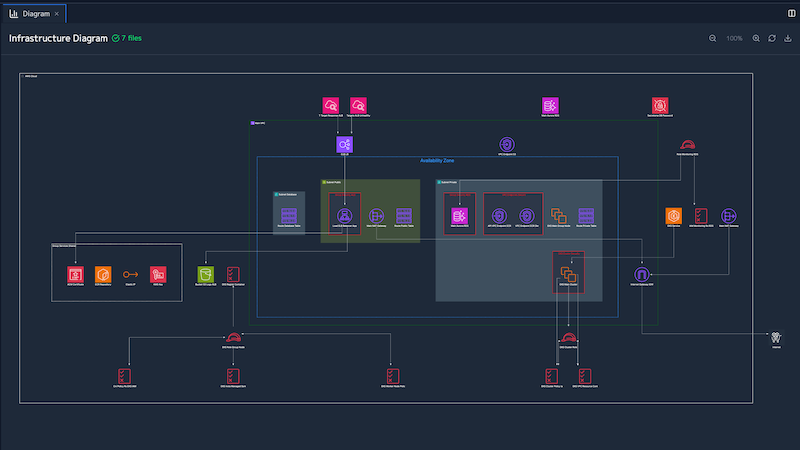Click the Availability Zone label

tap(438, 160)
